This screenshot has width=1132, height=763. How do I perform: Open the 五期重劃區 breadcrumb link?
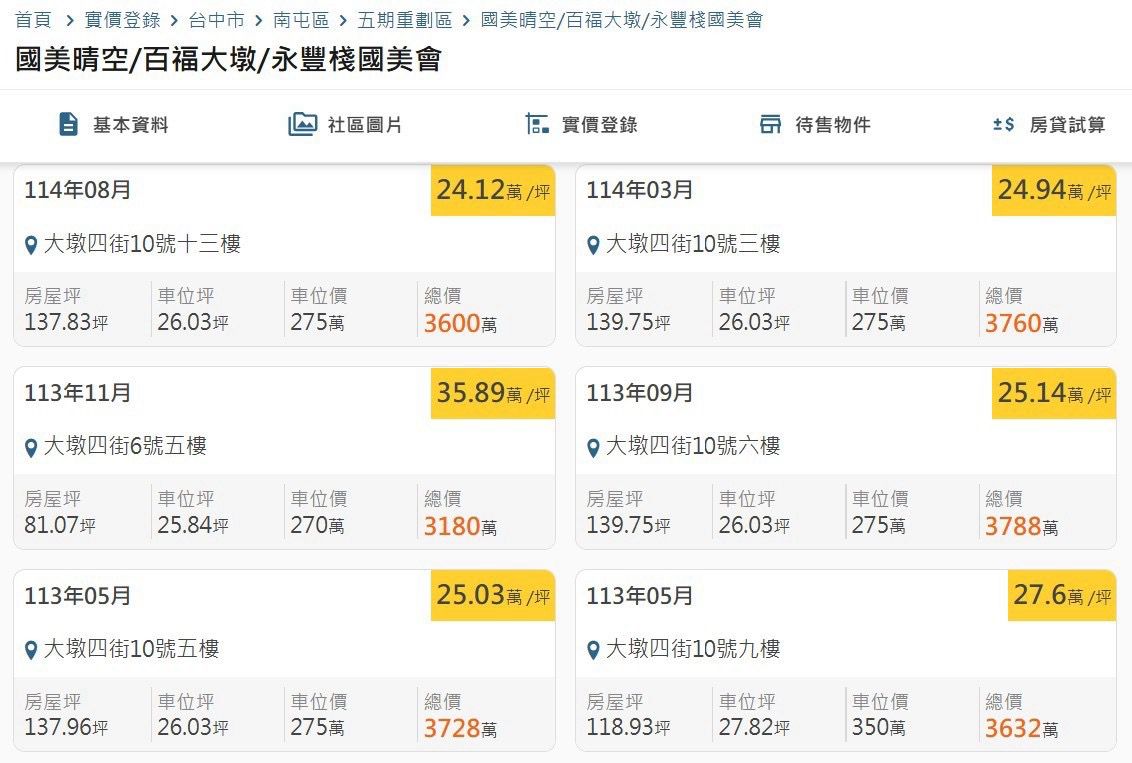coord(404,20)
